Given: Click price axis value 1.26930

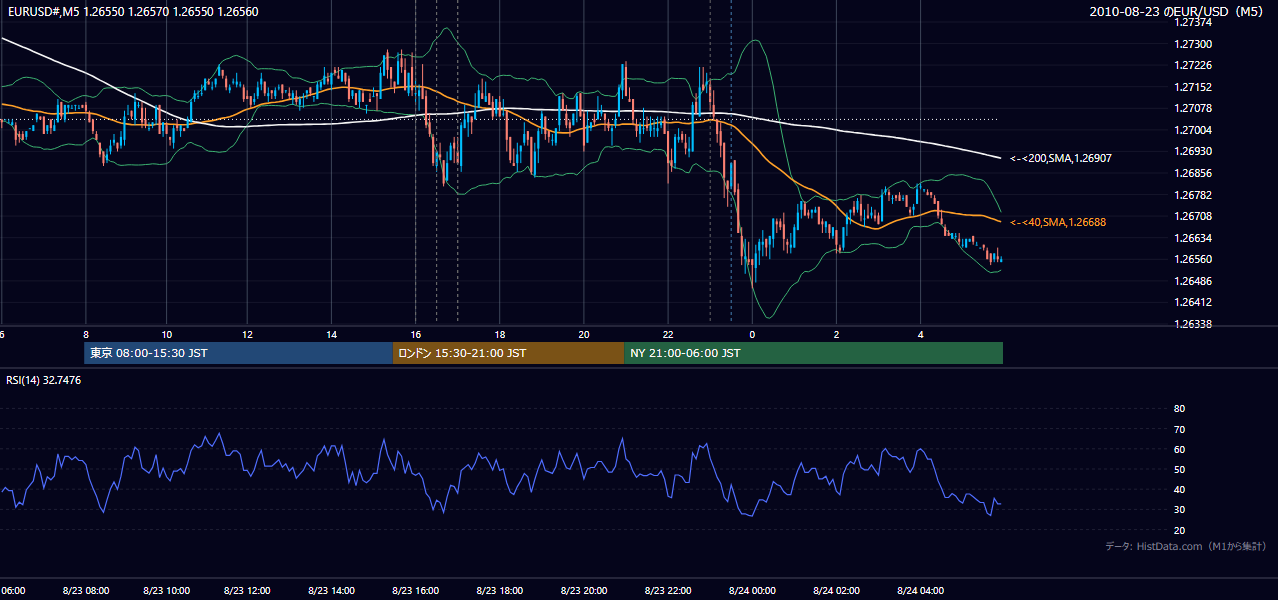Looking at the screenshot, I should pyautogui.click(x=1194, y=151).
